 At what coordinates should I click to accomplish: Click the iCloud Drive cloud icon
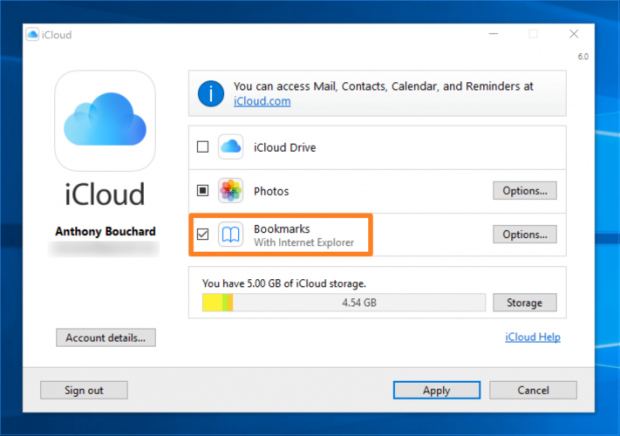232,147
